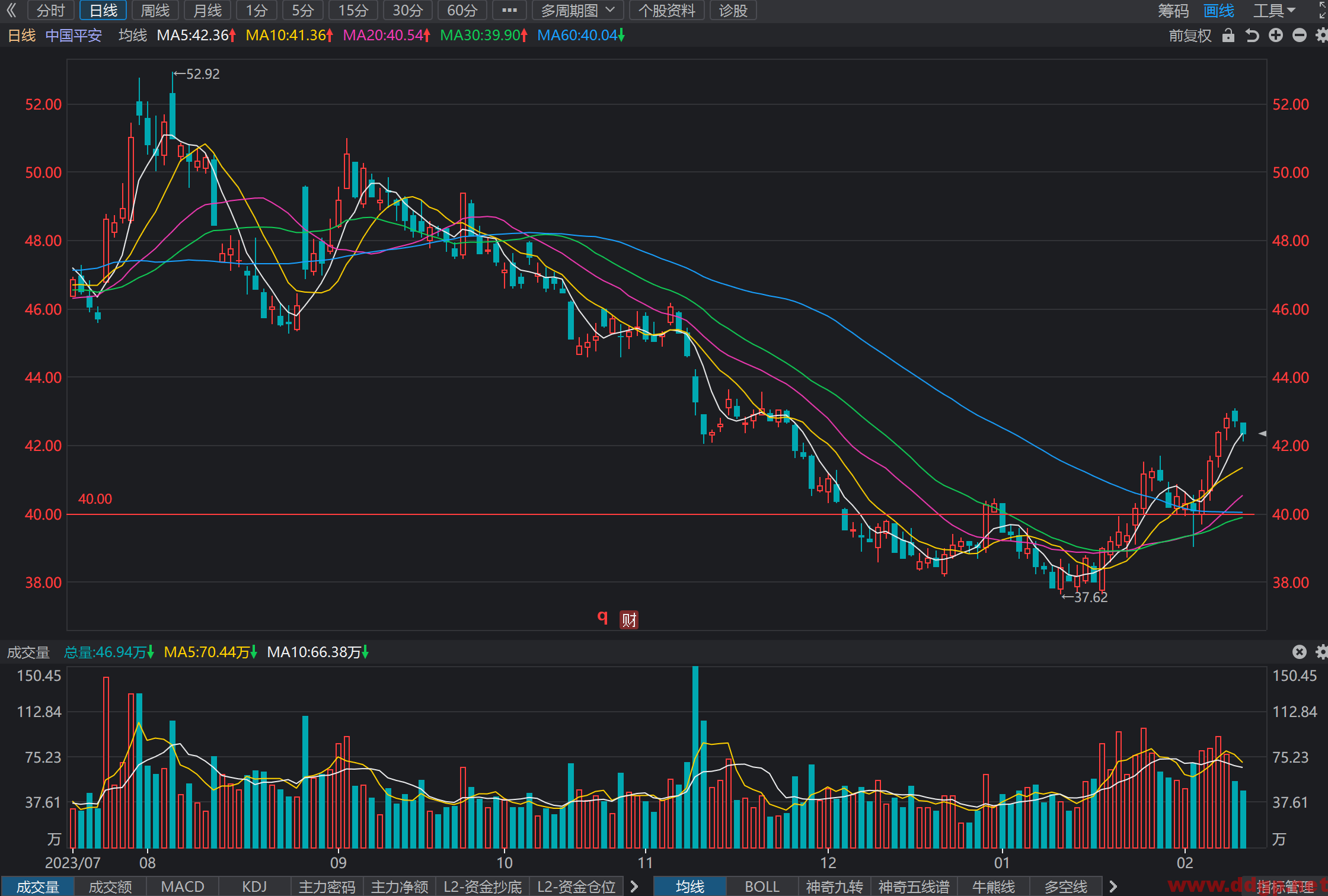Select the 15分 period
The width and height of the screenshot is (1328, 896).
coord(353,10)
